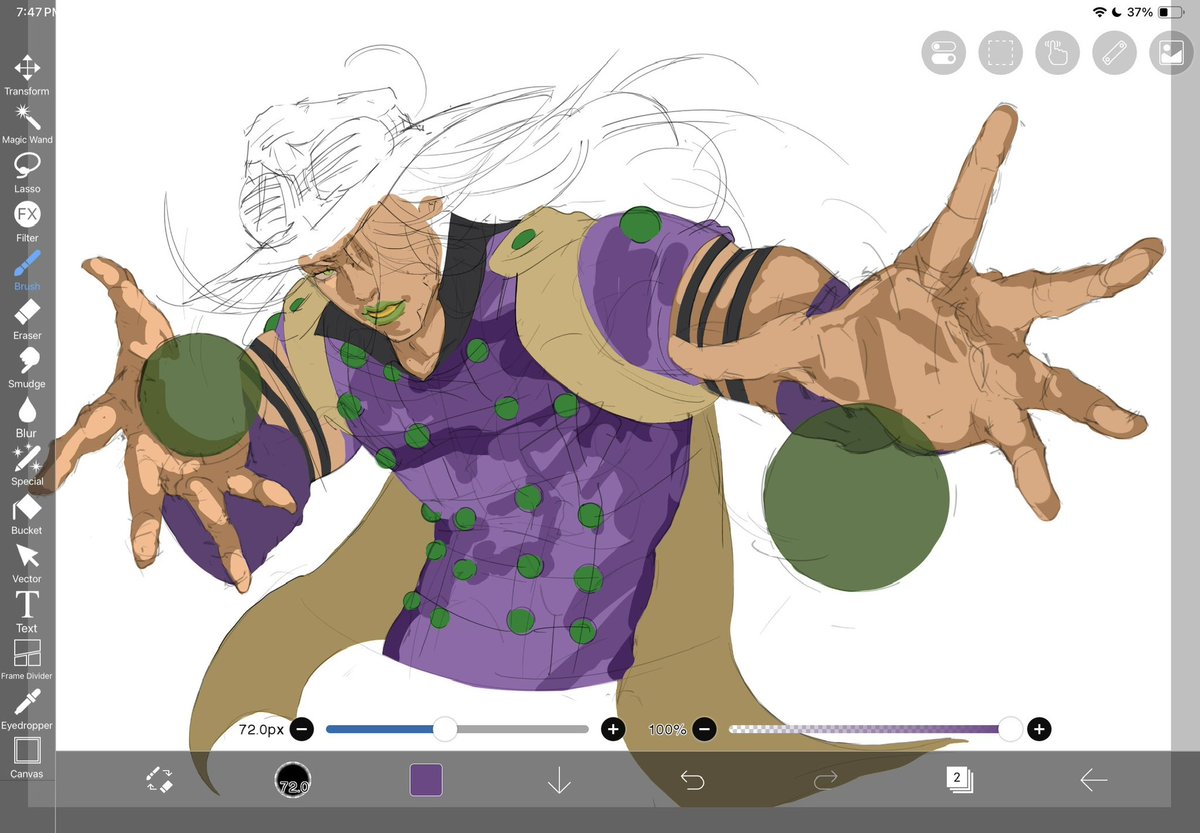1200x833 pixels.
Task: Select the Transform tool
Action: [26, 75]
